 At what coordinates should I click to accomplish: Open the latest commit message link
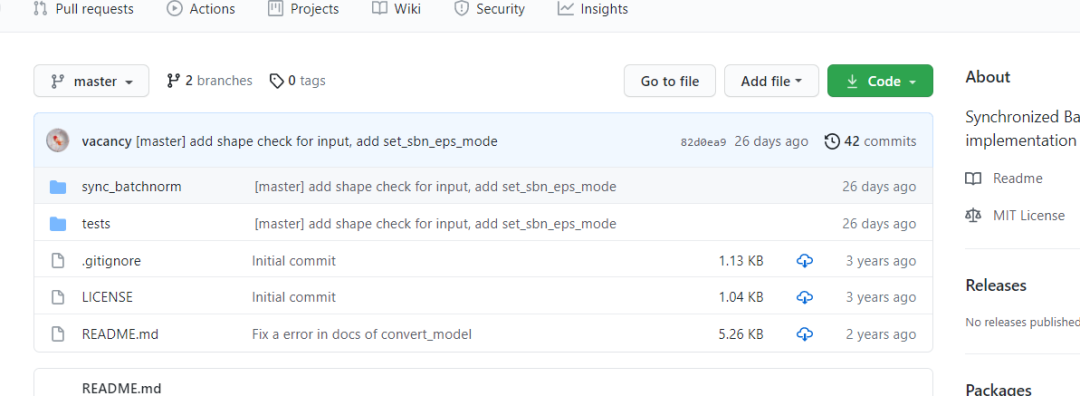click(317, 141)
